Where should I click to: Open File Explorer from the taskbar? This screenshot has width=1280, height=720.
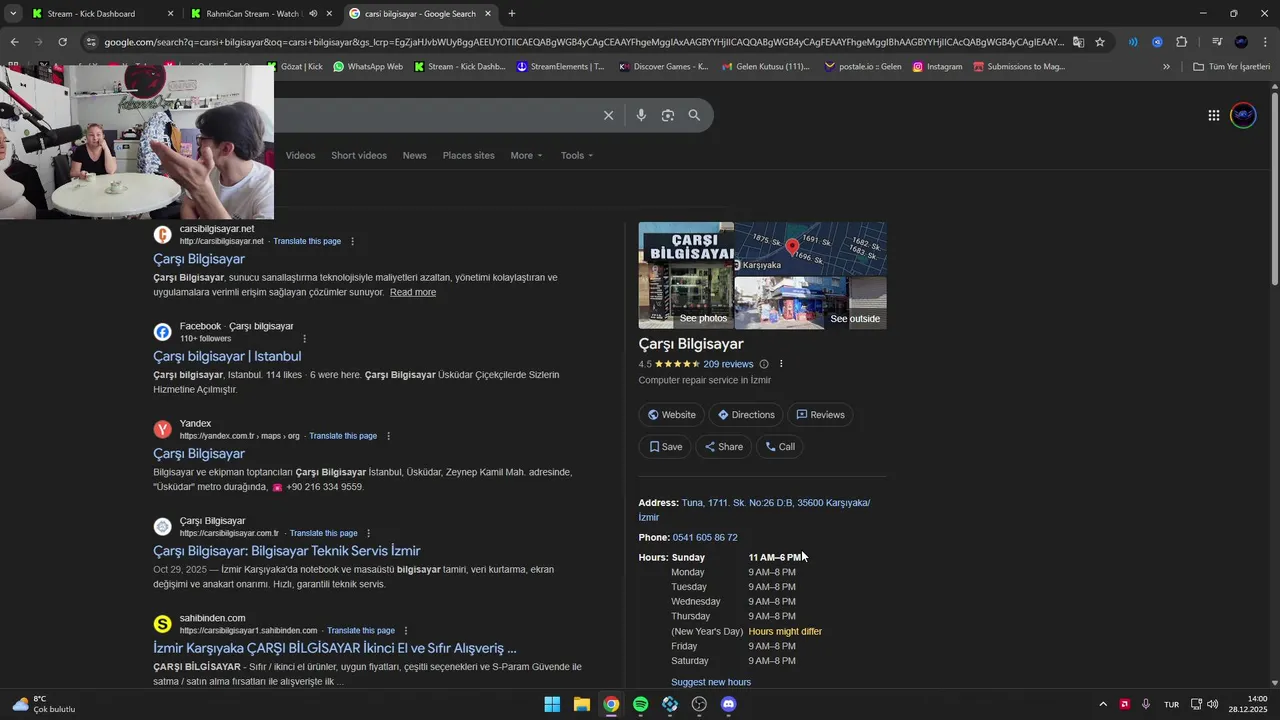click(582, 704)
